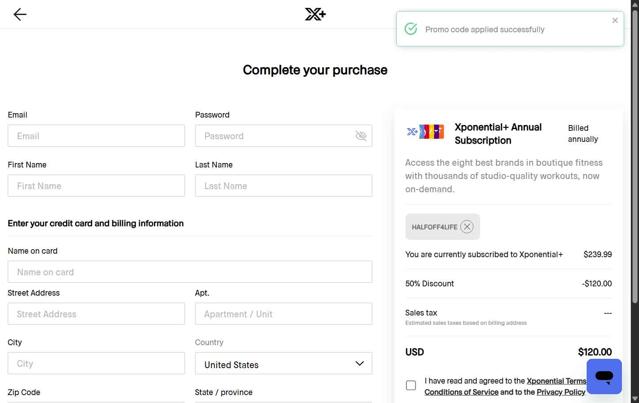Viewport: 639px width, 403px height.
Task: Focus the Password input field
Action: (284, 136)
